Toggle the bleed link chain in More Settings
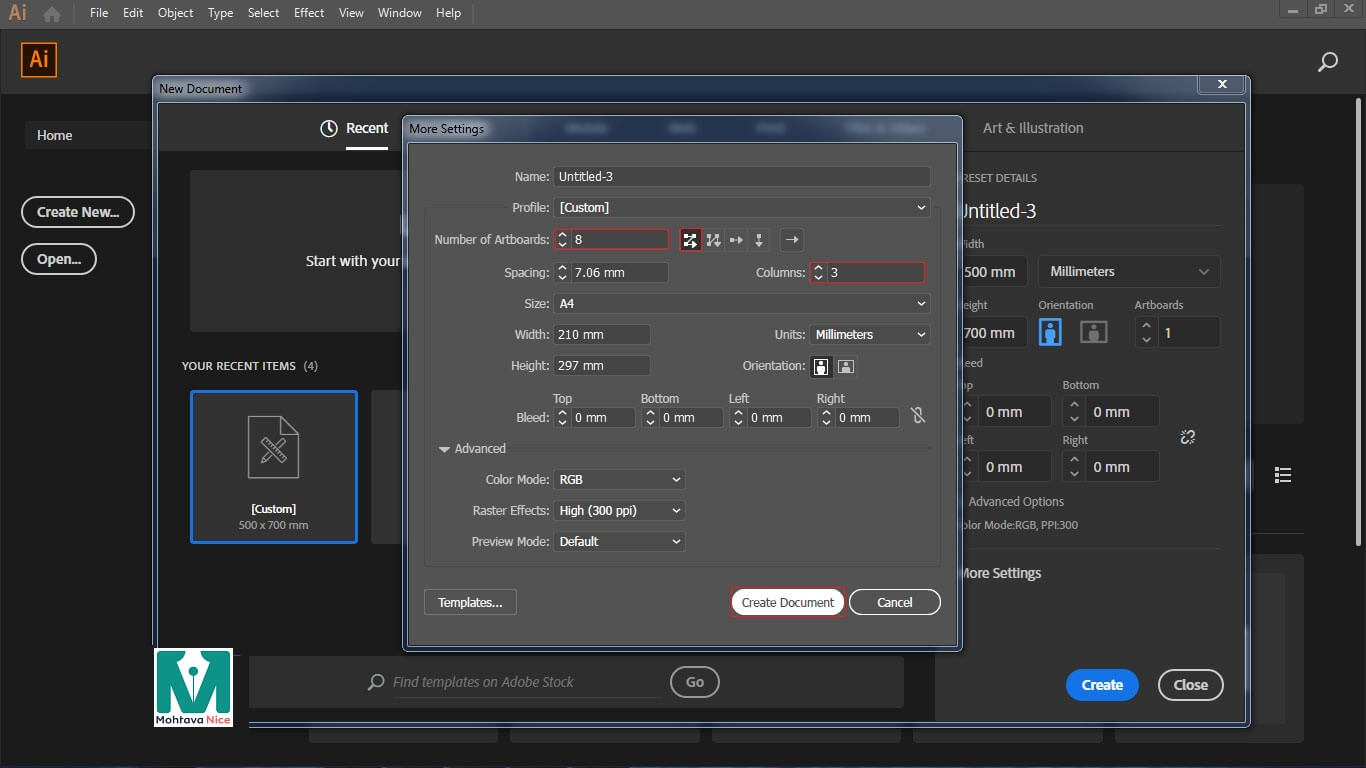 918,417
